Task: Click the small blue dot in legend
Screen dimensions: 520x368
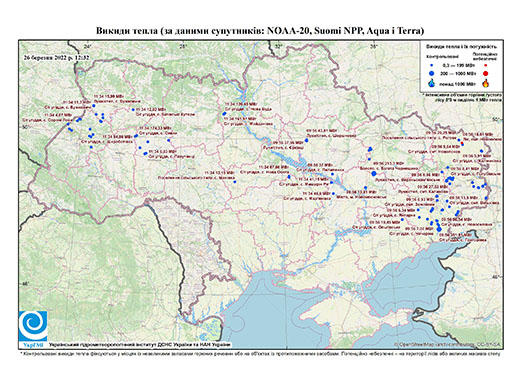Action: [432, 65]
